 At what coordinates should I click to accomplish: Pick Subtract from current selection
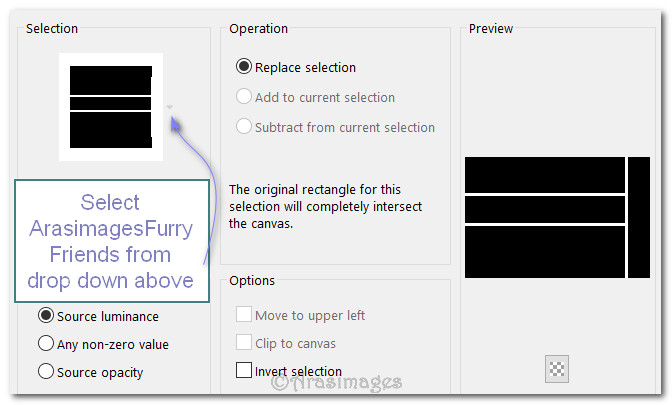244,127
